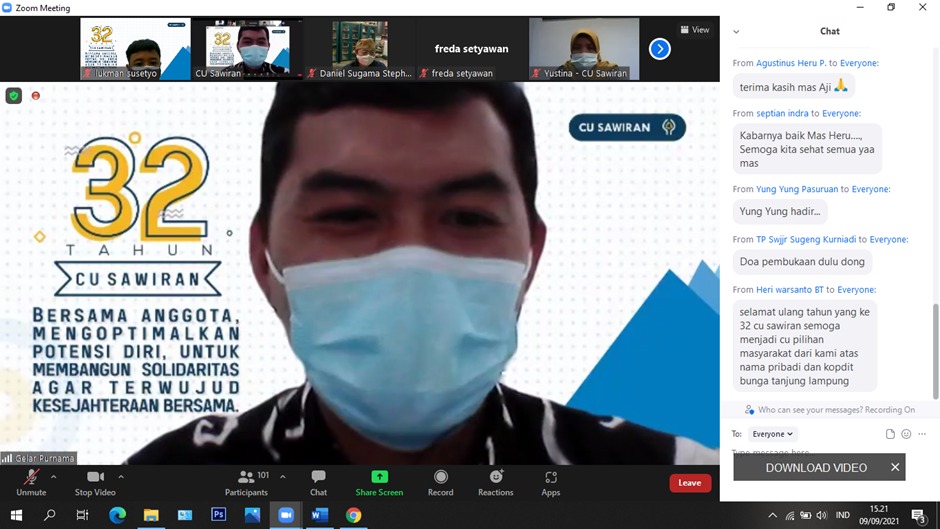Viewport: 940px width, 529px height.
Task: Select lukman susetyo video thumbnail
Action: [135, 49]
